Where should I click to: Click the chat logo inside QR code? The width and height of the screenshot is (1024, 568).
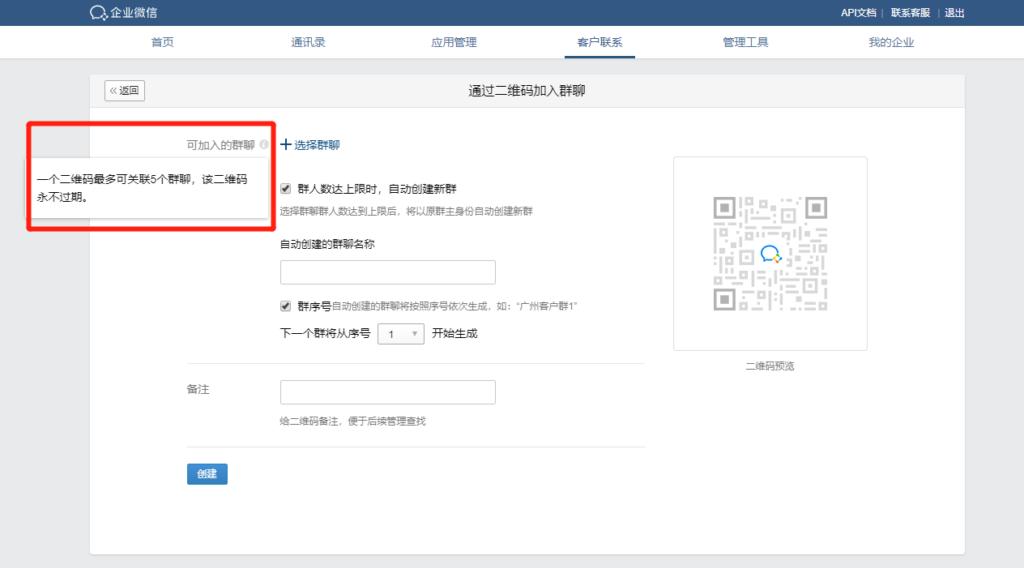click(x=769, y=254)
